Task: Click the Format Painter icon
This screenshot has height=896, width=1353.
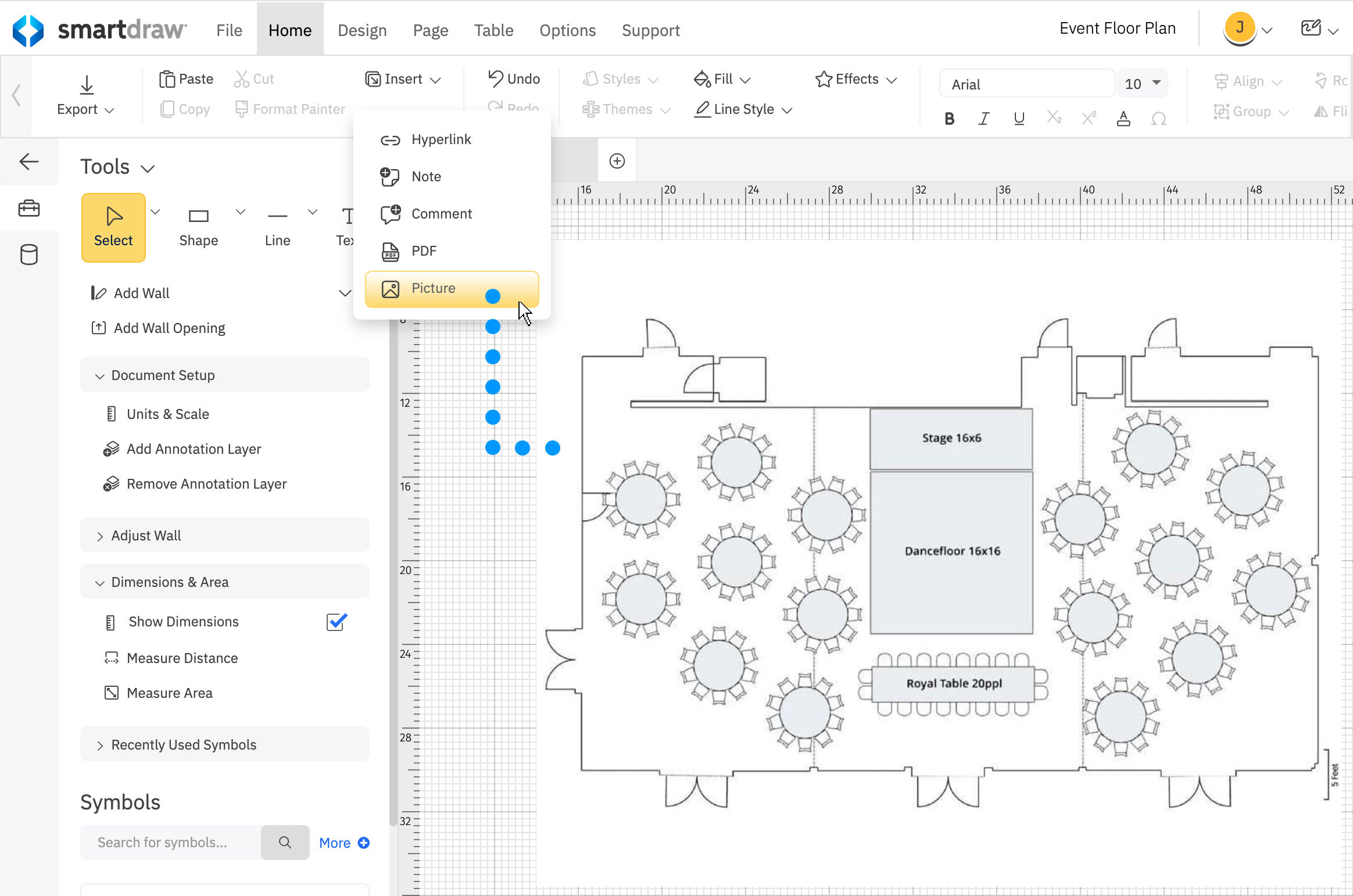Action: tap(243, 109)
